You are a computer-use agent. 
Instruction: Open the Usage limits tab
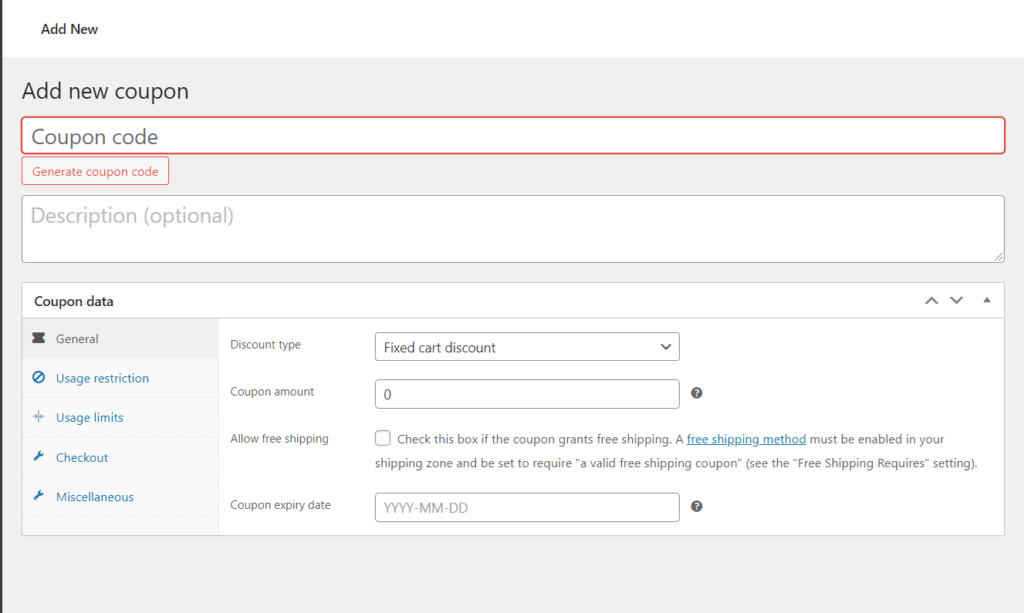click(x=90, y=417)
